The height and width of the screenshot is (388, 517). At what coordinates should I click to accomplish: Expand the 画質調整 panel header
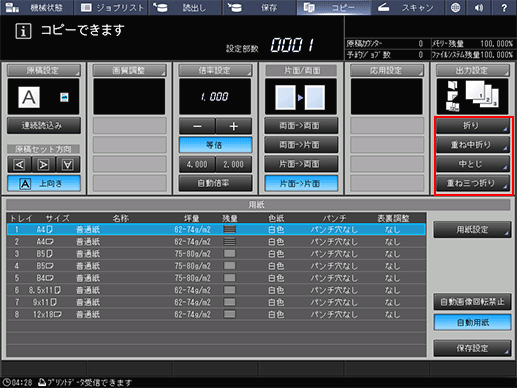[x=129, y=70]
